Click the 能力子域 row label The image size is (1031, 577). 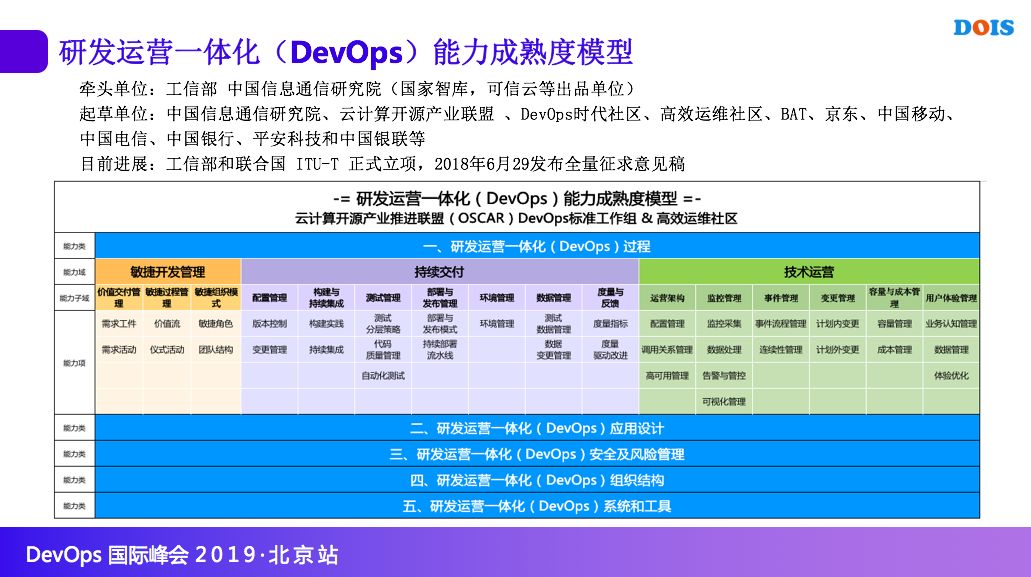(74, 298)
